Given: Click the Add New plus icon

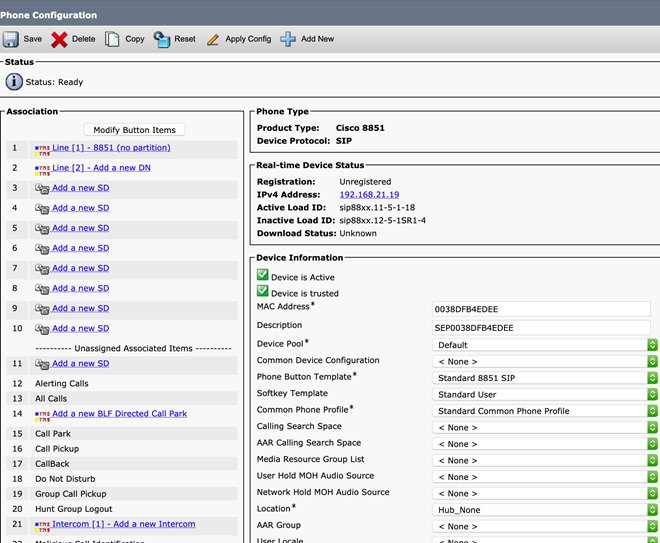Looking at the screenshot, I should click(x=288, y=39).
